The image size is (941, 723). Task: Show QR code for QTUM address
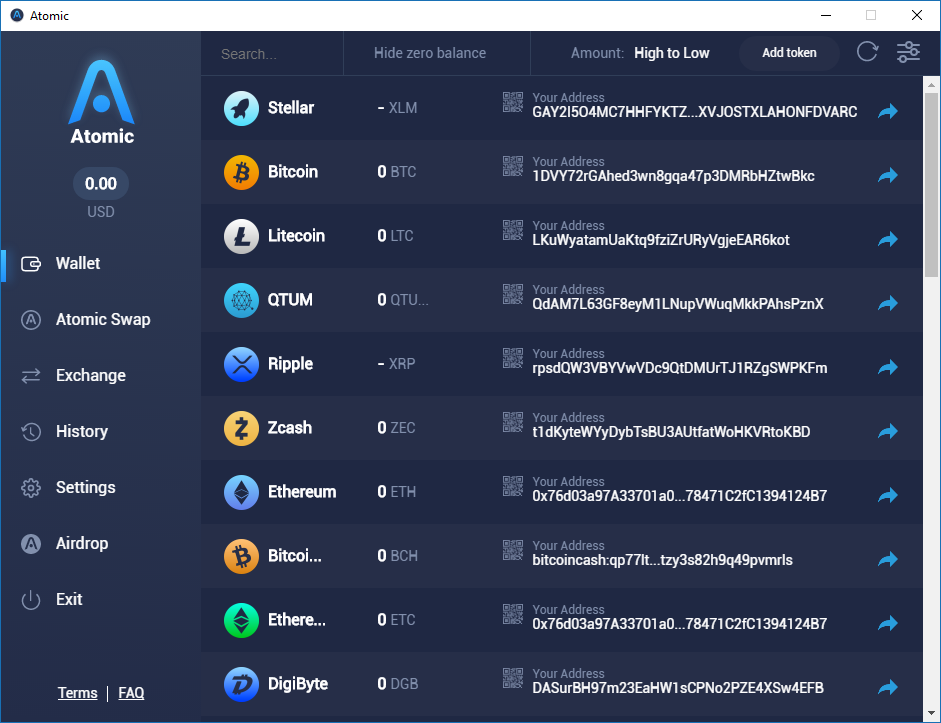click(x=513, y=294)
